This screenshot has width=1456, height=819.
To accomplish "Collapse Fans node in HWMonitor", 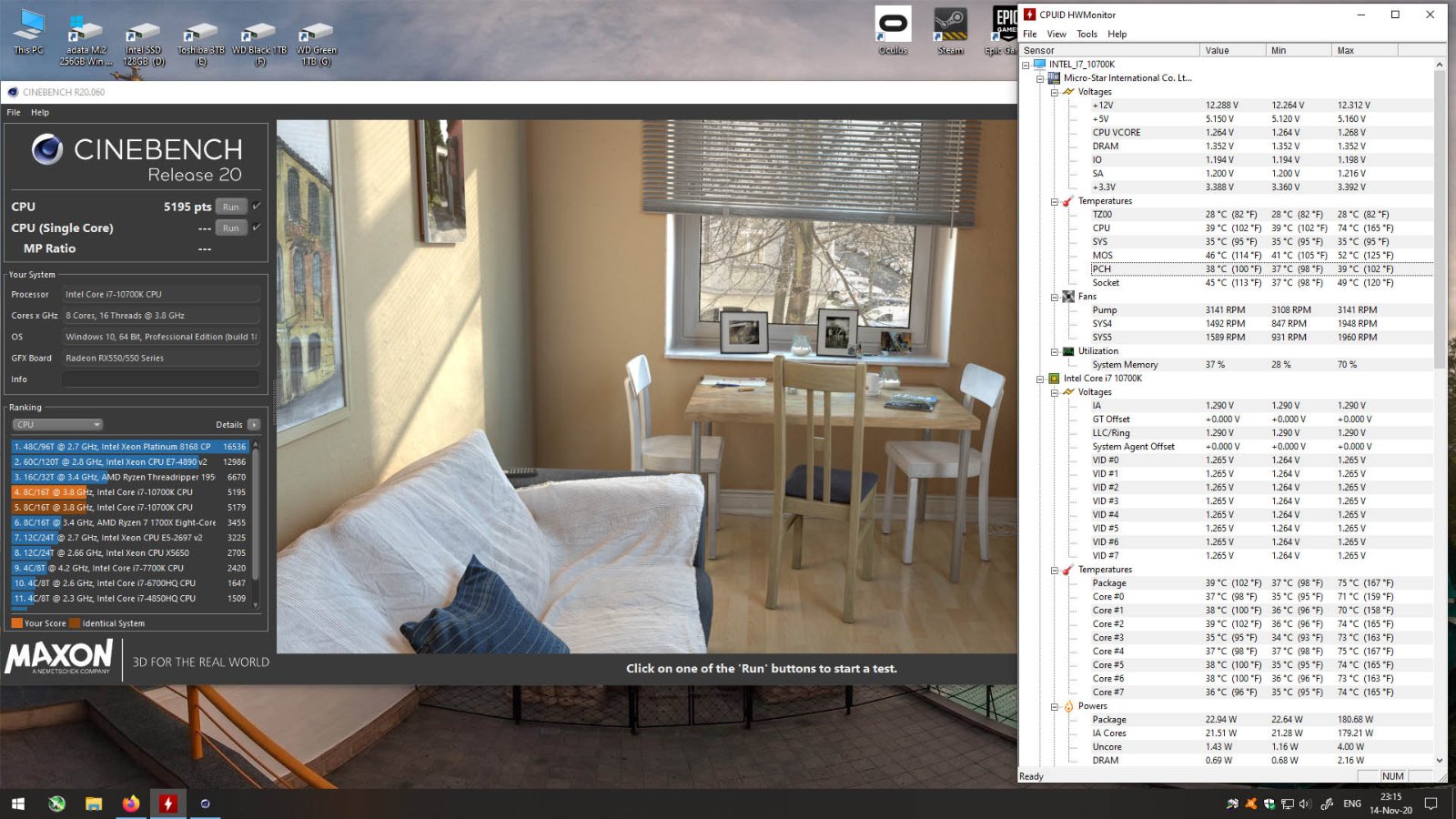I will (1055, 297).
